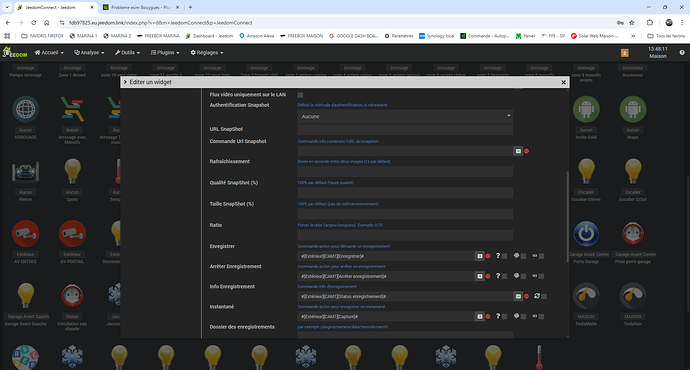Expand the Accueil menu
This screenshot has width=690, height=370.
point(49,52)
